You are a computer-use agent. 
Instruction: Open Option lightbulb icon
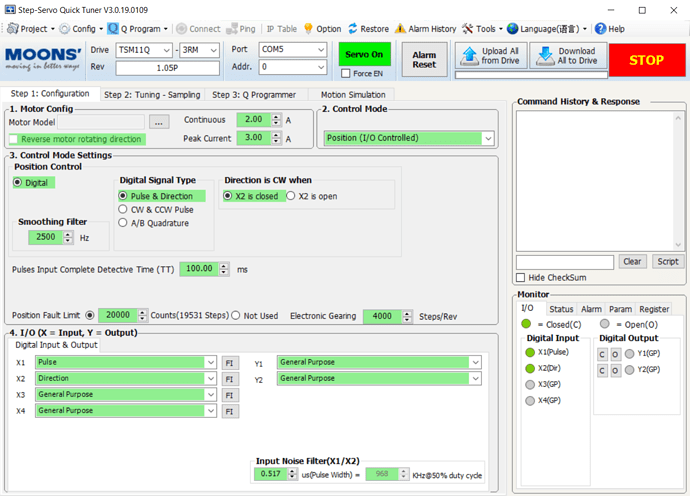[308, 29]
